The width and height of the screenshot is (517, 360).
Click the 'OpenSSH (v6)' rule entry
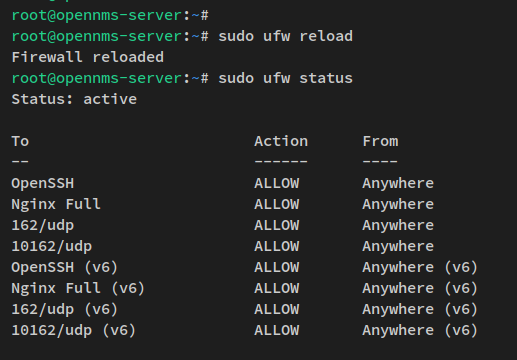point(65,267)
